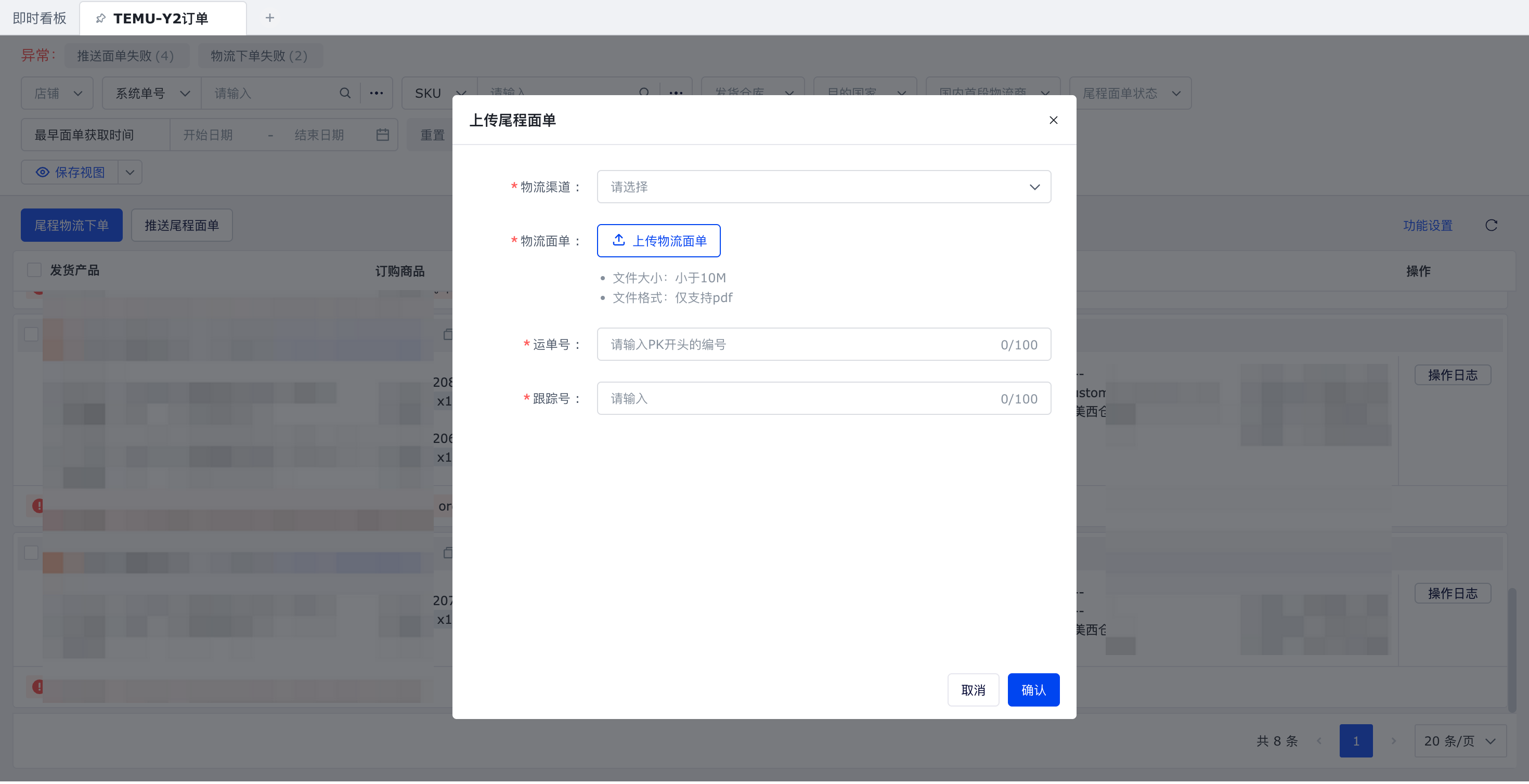Viewport: 1529px width, 784px height.
Task: Check the first order row checkbox
Action: coord(31,334)
